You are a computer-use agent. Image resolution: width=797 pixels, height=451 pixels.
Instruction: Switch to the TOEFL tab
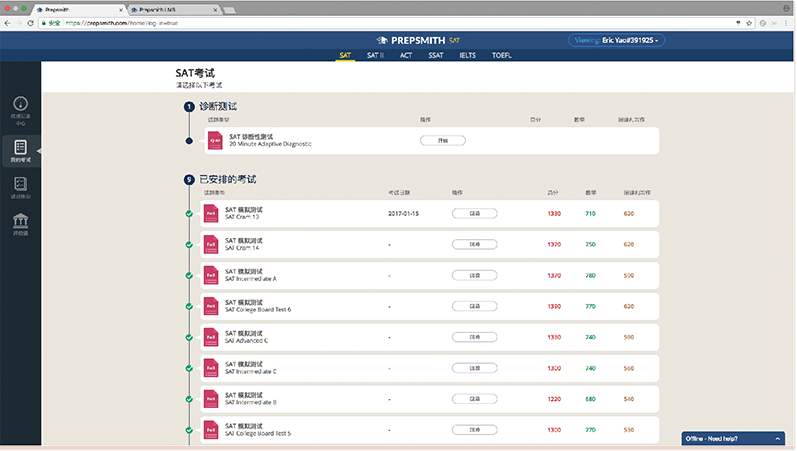pos(501,55)
